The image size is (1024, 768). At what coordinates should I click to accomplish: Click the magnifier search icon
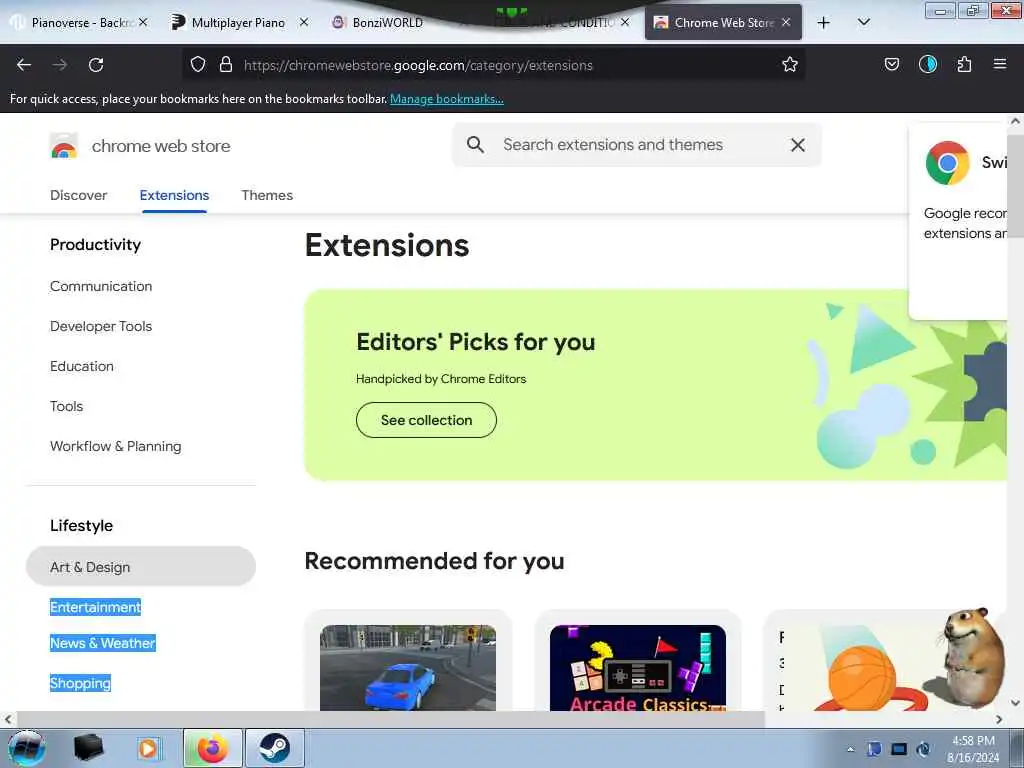(x=475, y=145)
